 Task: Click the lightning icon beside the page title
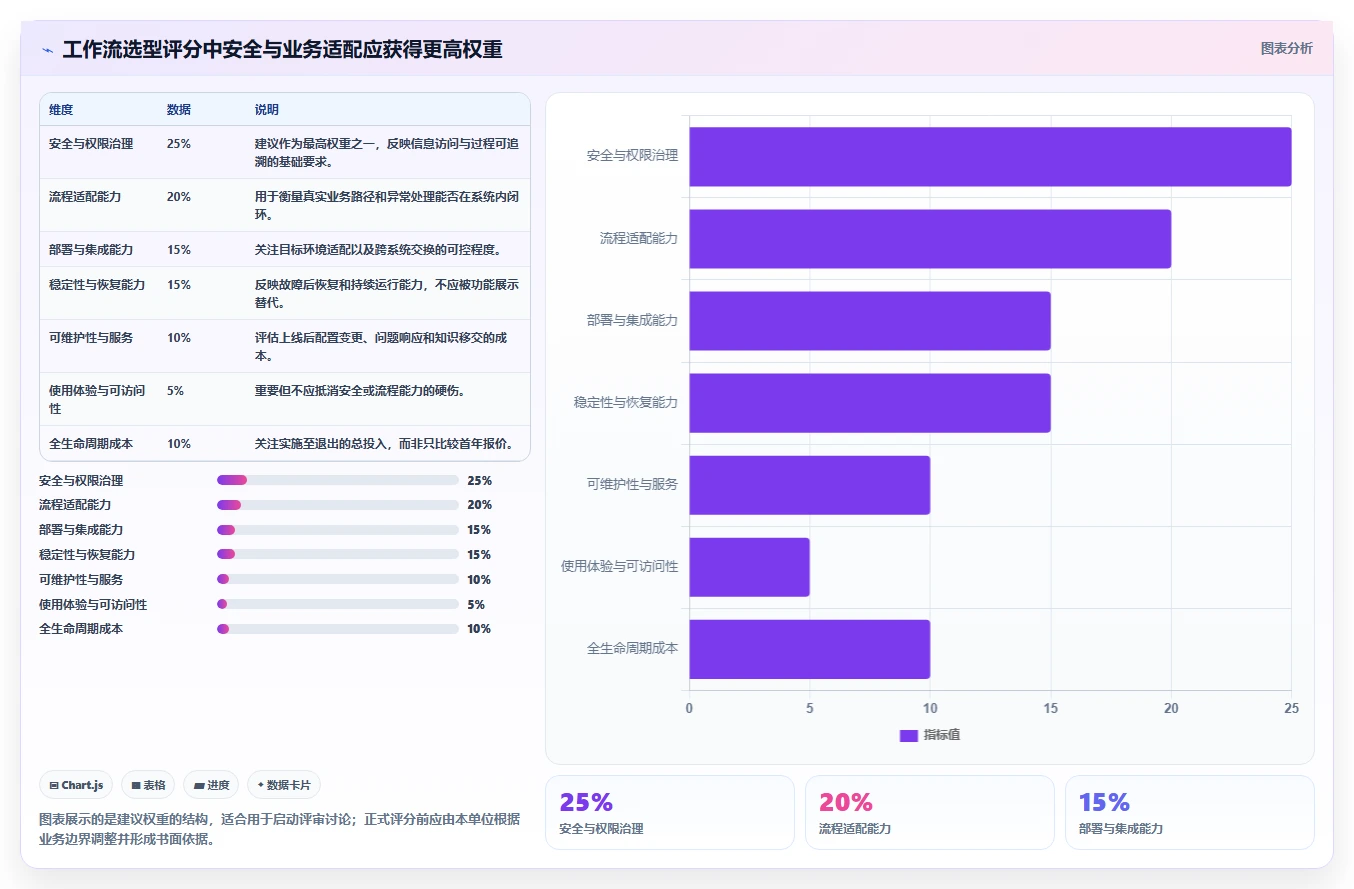pos(48,50)
